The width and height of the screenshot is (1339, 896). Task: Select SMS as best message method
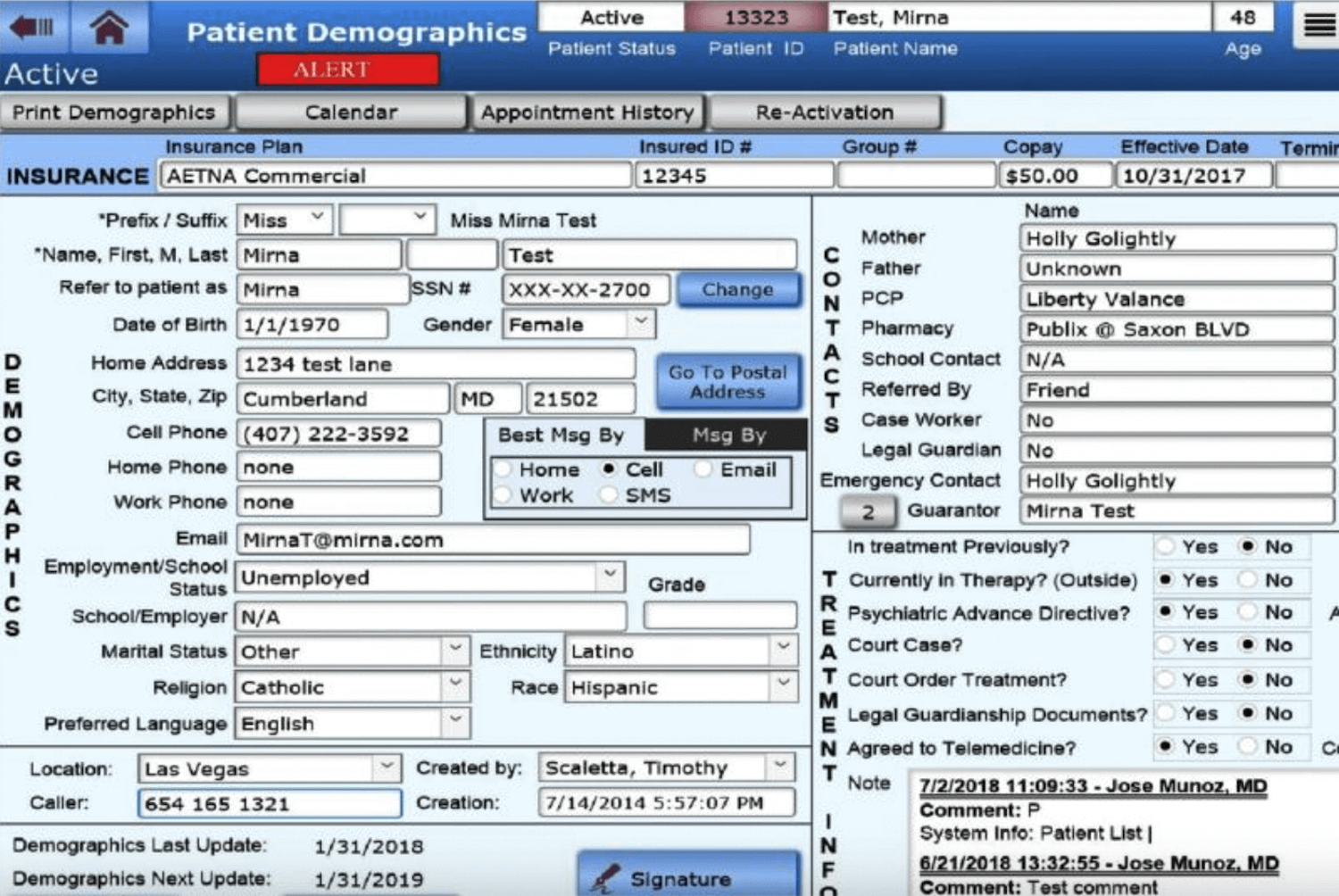click(x=609, y=495)
